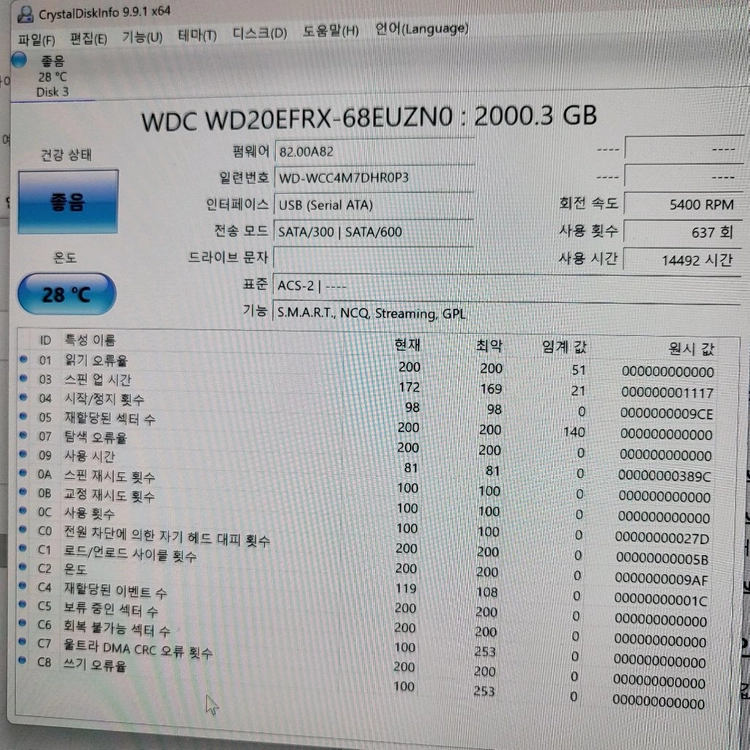The image size is (750, 750).
Task: Click the status dot for attribute C6 회복 불가능 섹터 수
Action: [x=22, y=623]
